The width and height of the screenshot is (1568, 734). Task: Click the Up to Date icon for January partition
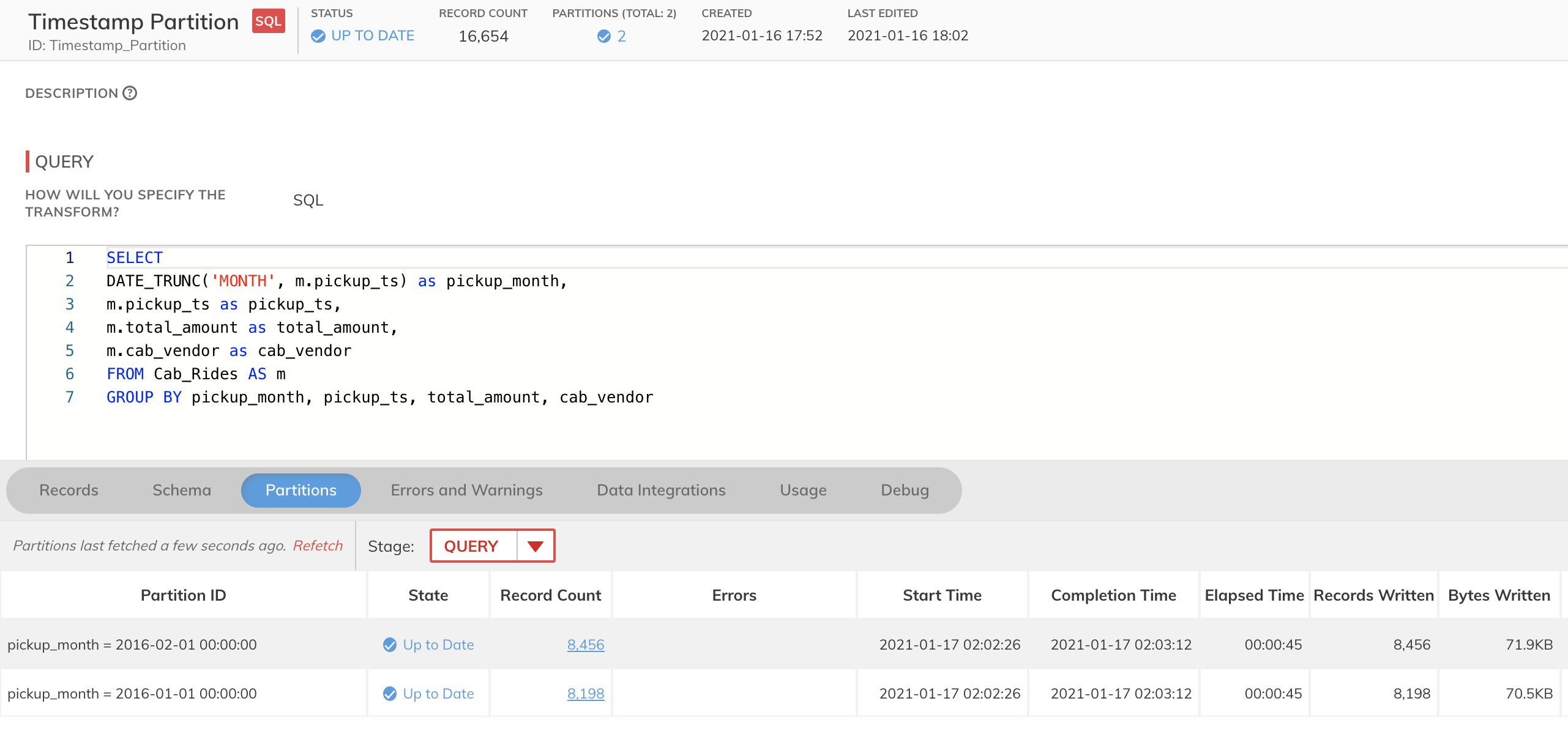pos(390,694)
